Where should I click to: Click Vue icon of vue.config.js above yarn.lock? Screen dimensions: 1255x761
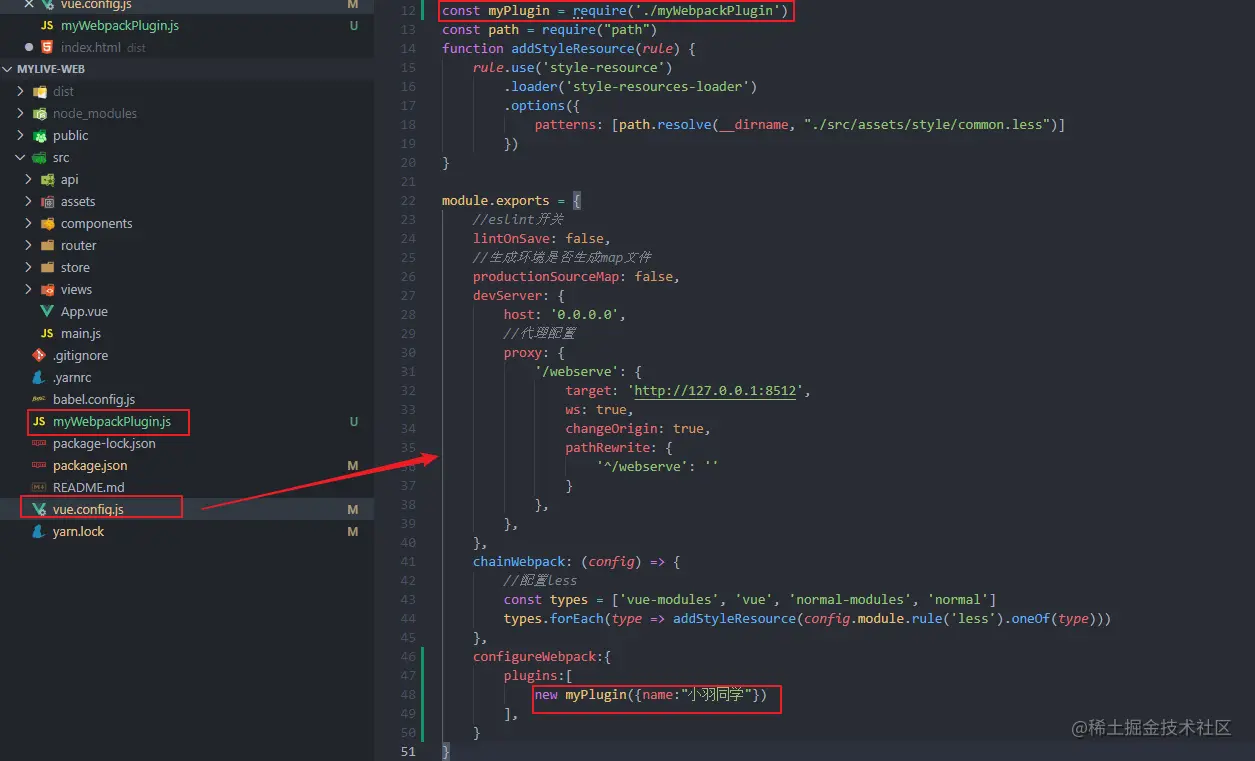pyautogui.click(x=39, y=509)
